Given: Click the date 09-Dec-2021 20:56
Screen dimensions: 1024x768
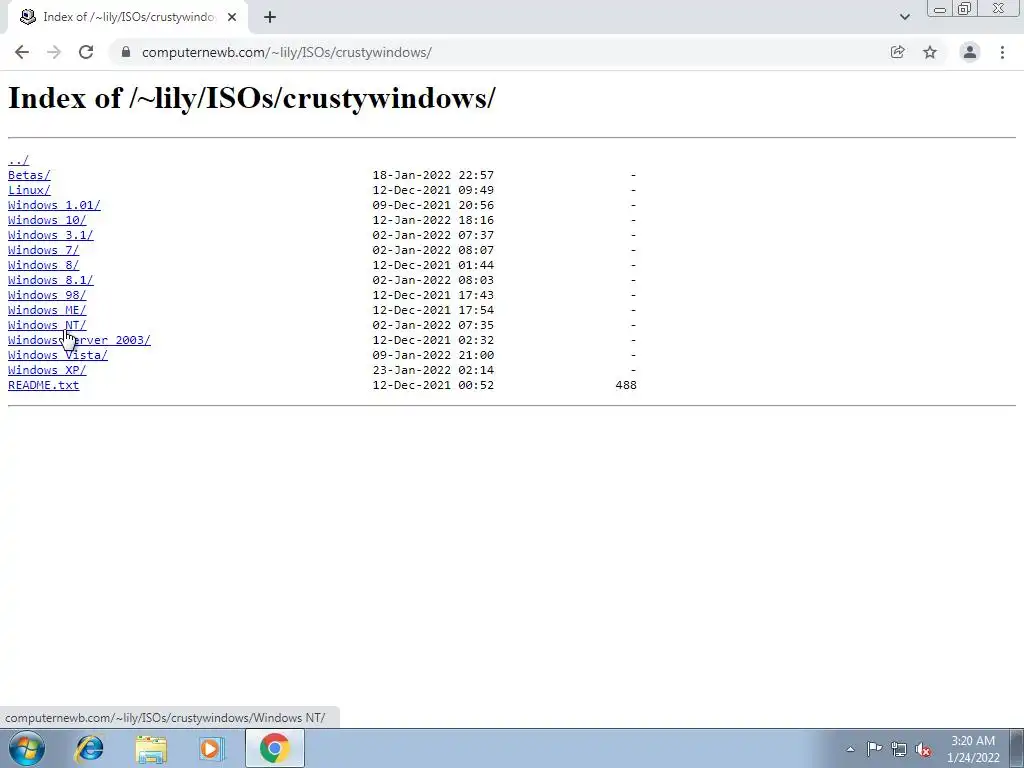Looking at the screenshot, I should [x=433, y=205].
